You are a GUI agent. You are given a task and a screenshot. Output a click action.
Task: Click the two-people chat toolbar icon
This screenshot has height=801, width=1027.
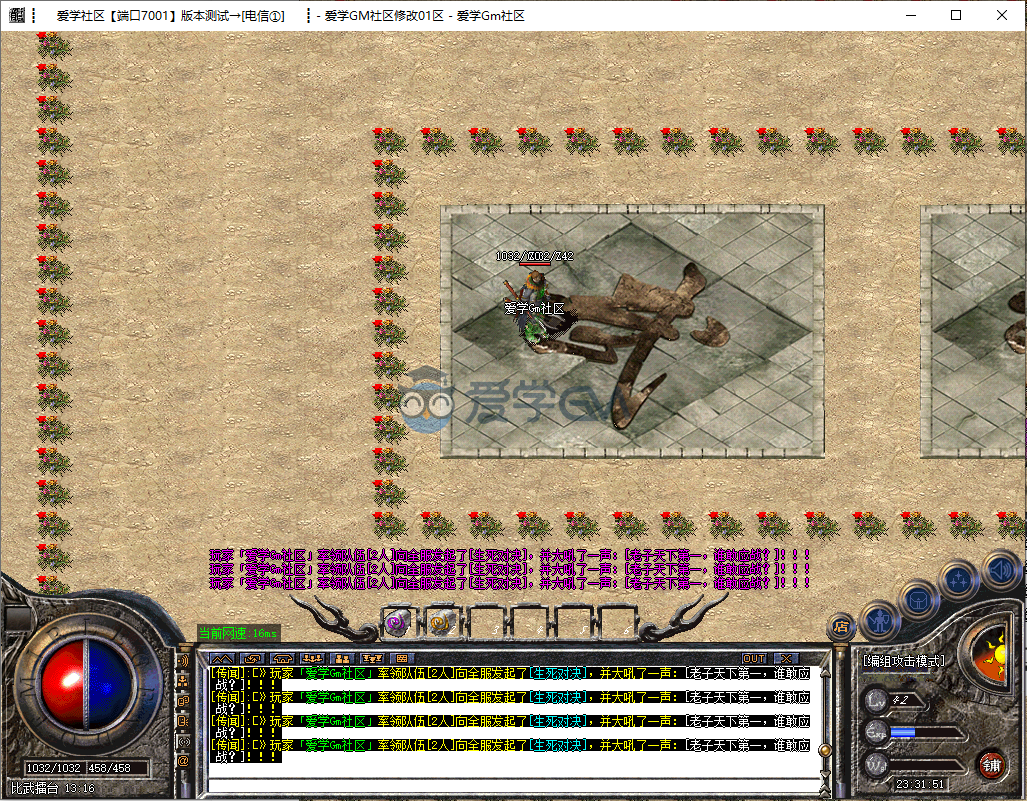(342, 658)
